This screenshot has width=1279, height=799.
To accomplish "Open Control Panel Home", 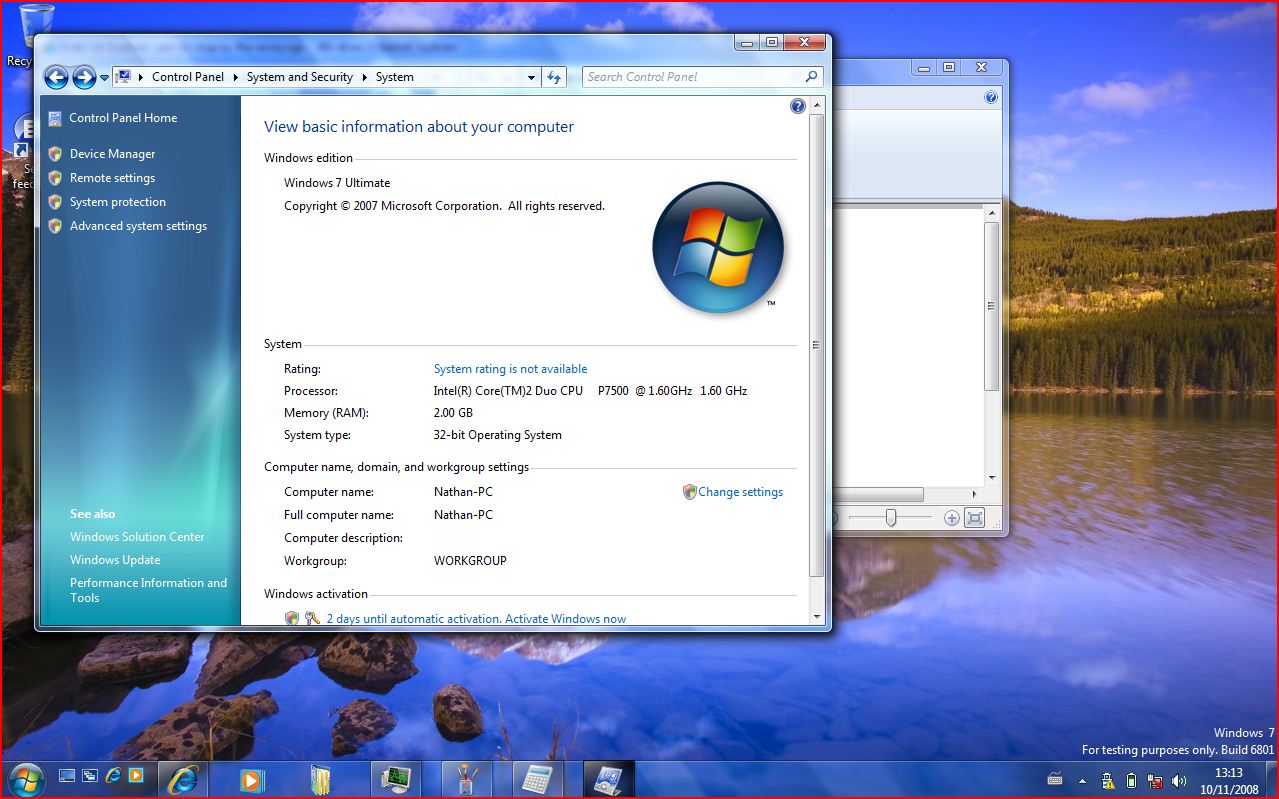I will tap(123, 118).
